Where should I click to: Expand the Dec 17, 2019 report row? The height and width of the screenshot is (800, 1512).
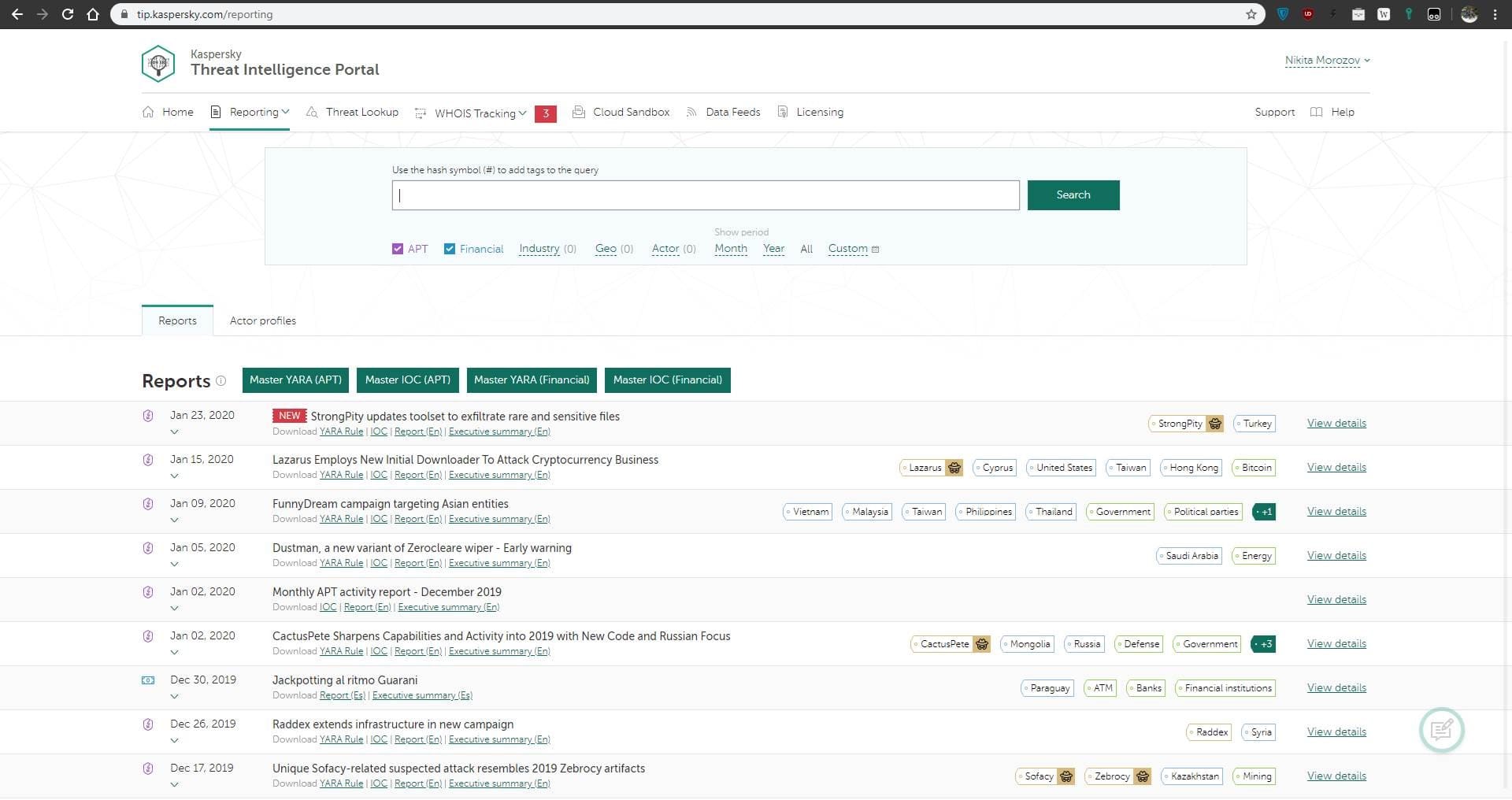[x=174, y=784]
